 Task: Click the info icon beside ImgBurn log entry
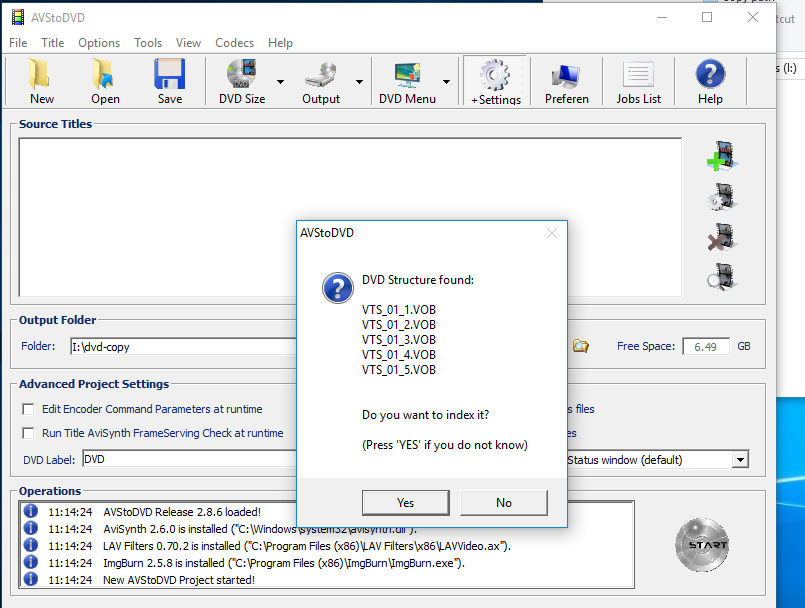pyautogui.click(x=31, y=562)
